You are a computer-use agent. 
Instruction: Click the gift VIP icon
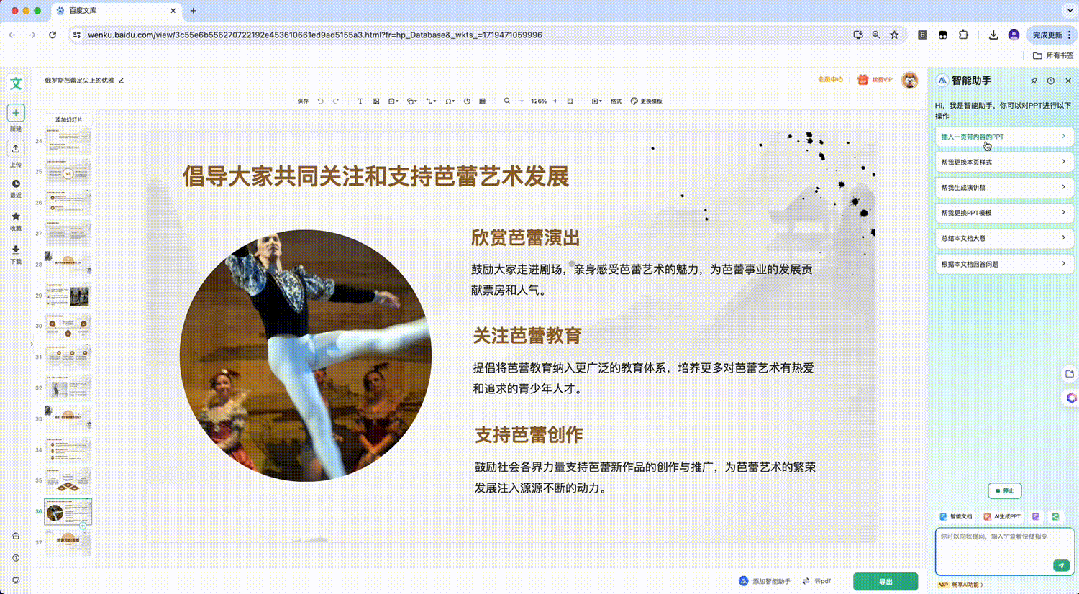click(863, 80)
